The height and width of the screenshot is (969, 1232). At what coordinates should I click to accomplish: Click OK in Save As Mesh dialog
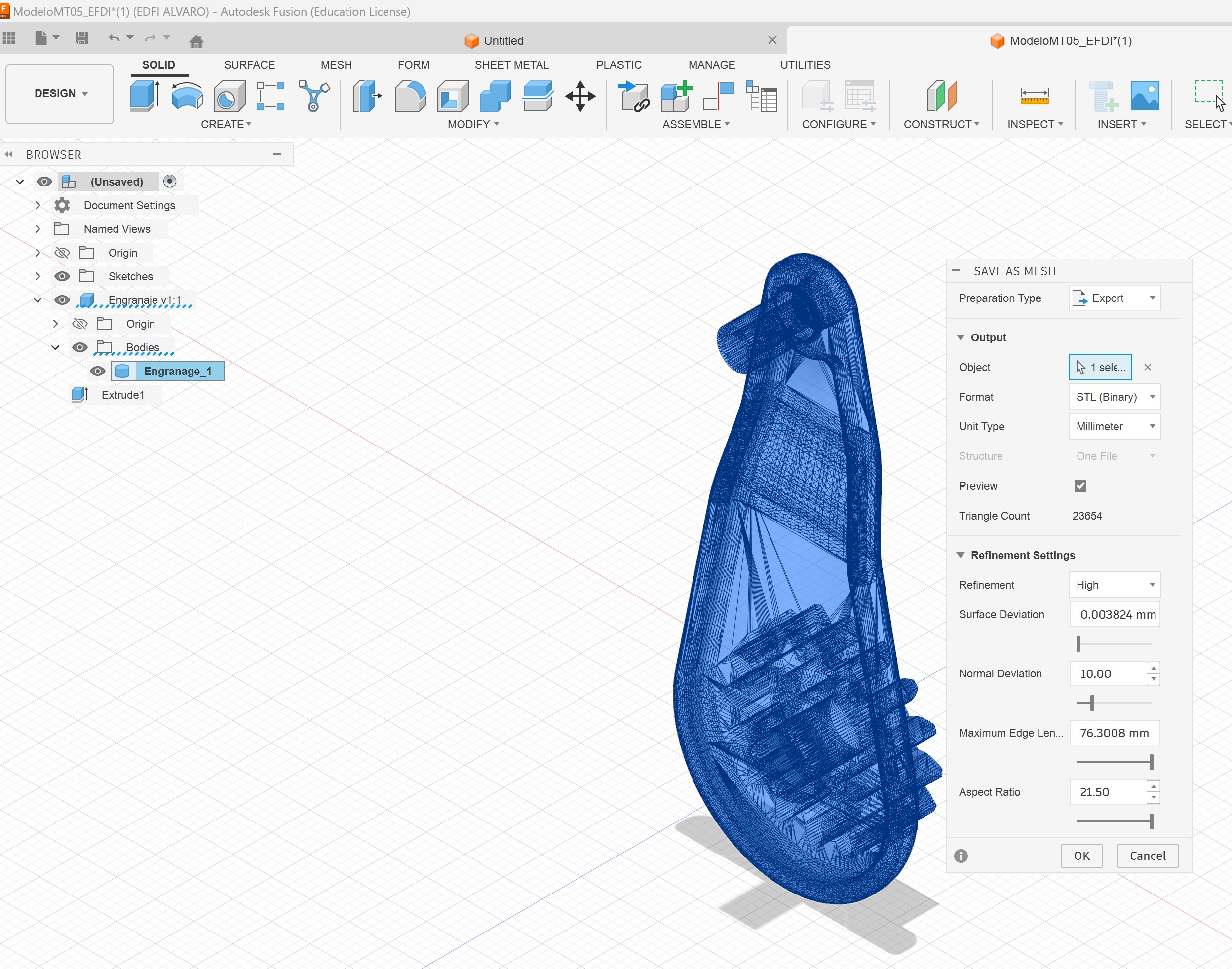[x=1081, y=856]
